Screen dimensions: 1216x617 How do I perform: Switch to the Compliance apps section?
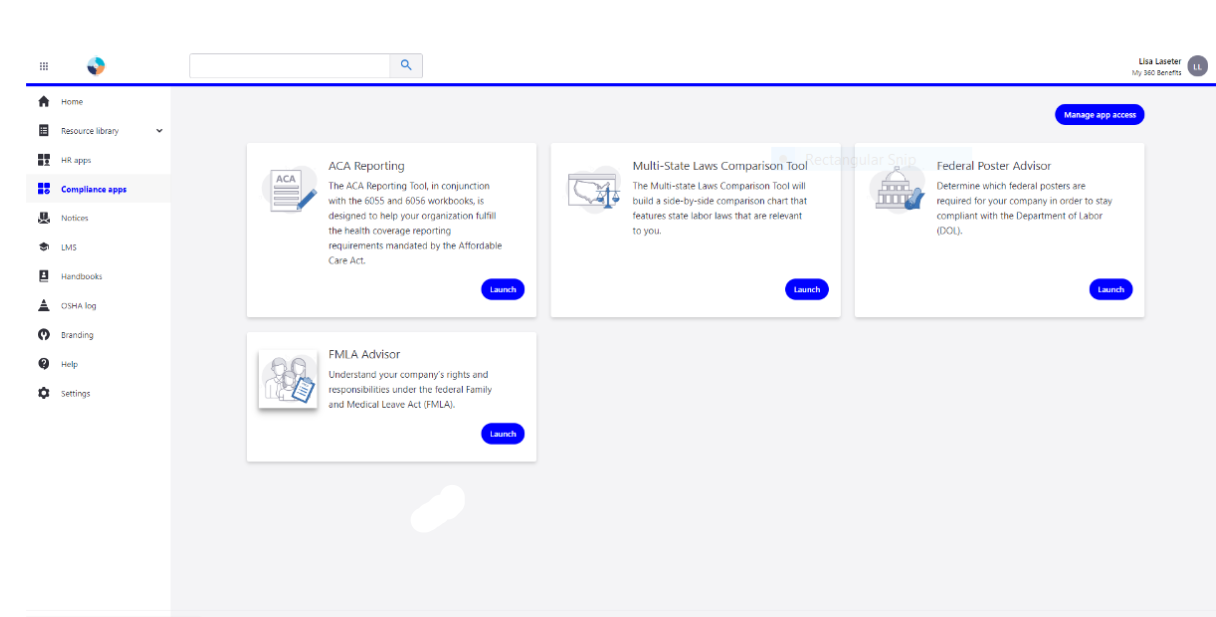[96, 189]
